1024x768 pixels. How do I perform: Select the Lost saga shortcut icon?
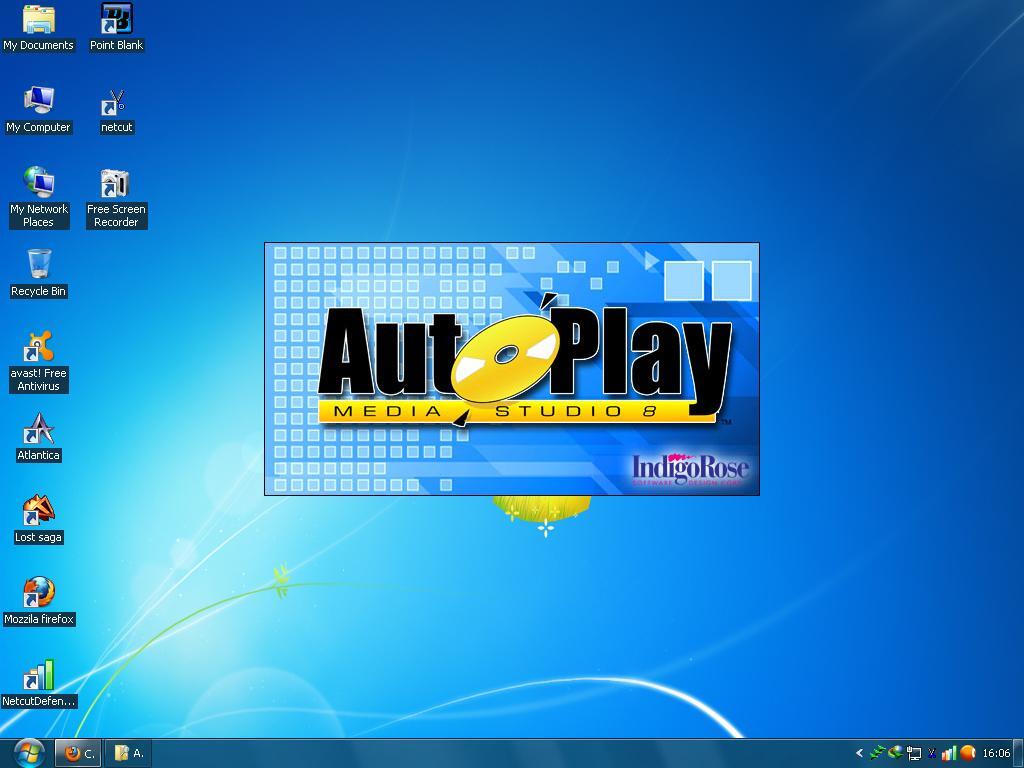[x=38, y=520]
